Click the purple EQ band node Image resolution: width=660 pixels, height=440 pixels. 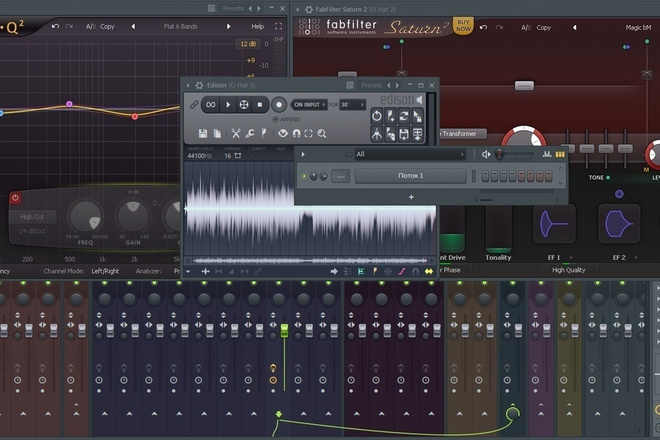[69, 104]
